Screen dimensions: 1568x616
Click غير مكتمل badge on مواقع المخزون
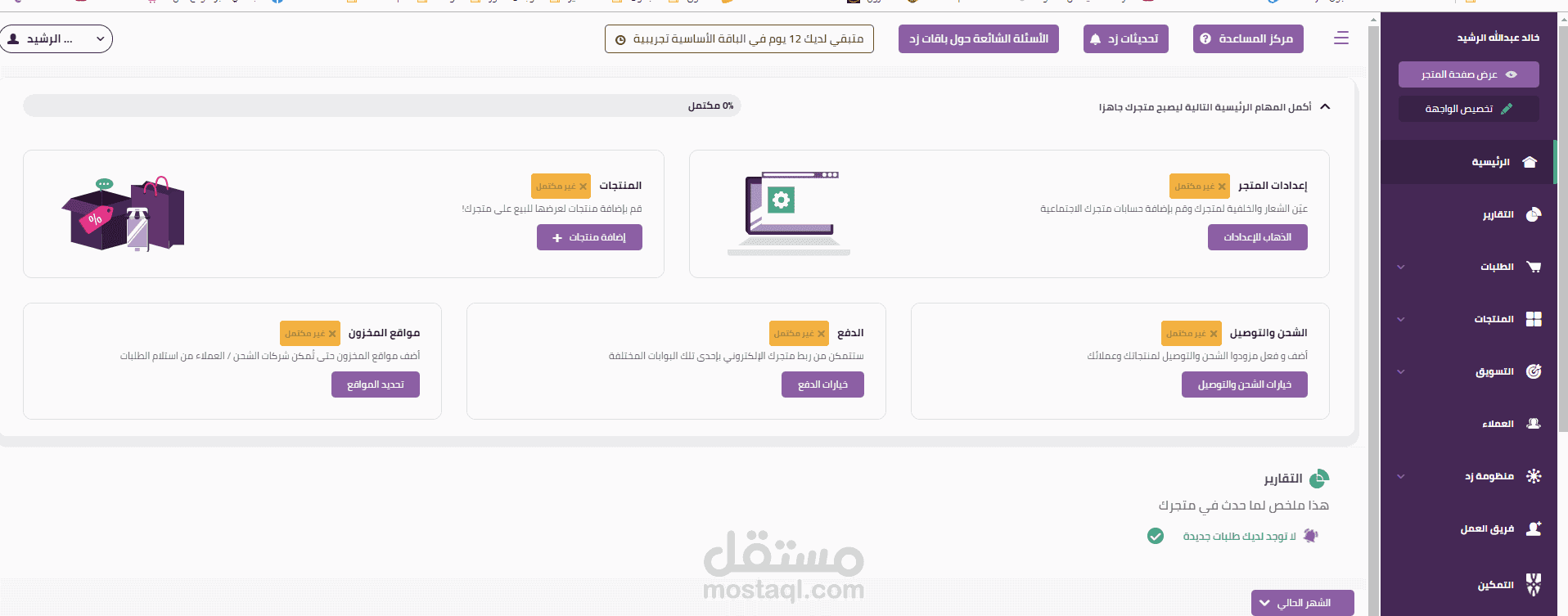(310, 334)
